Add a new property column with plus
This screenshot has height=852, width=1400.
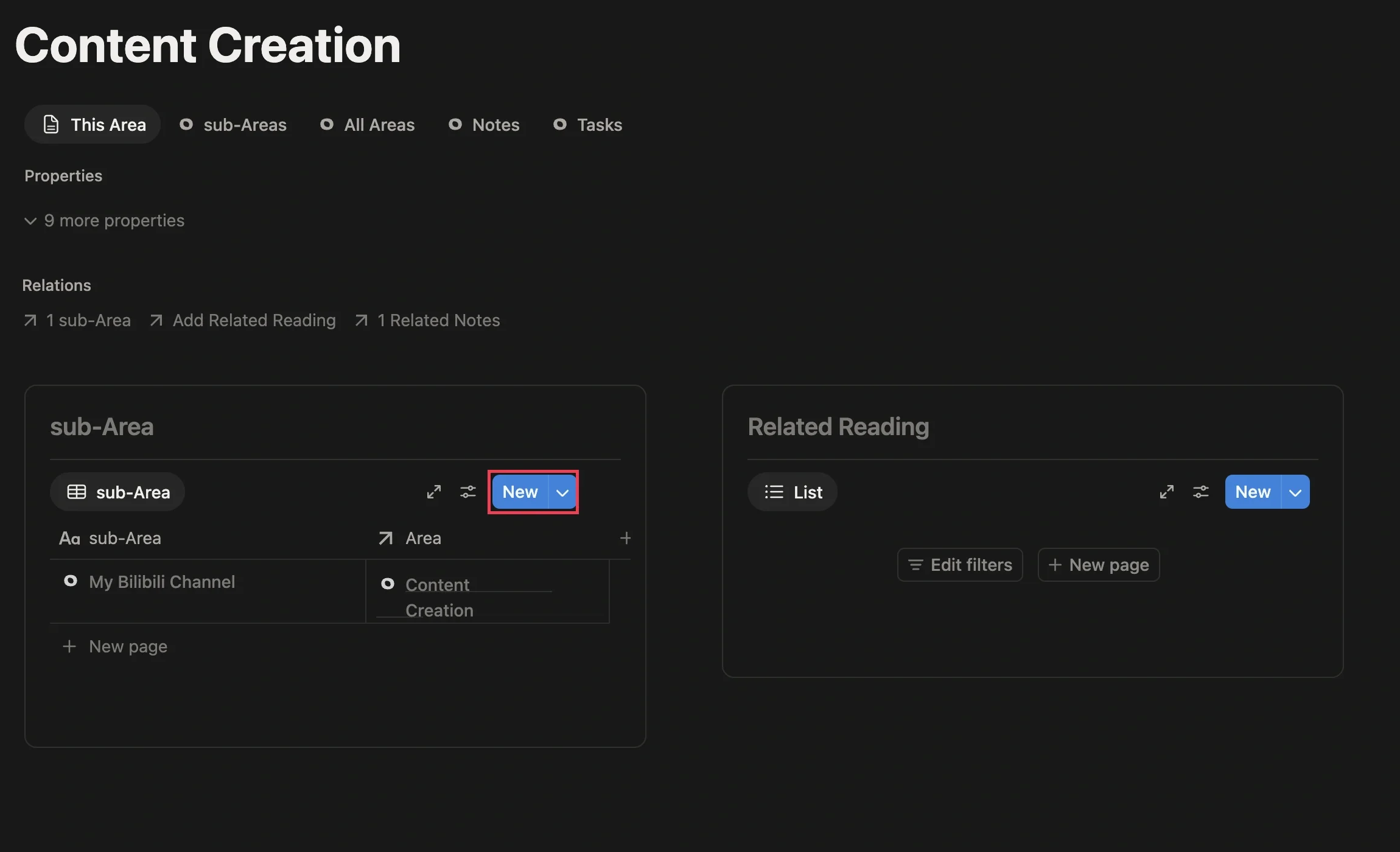tap(625, 538)
